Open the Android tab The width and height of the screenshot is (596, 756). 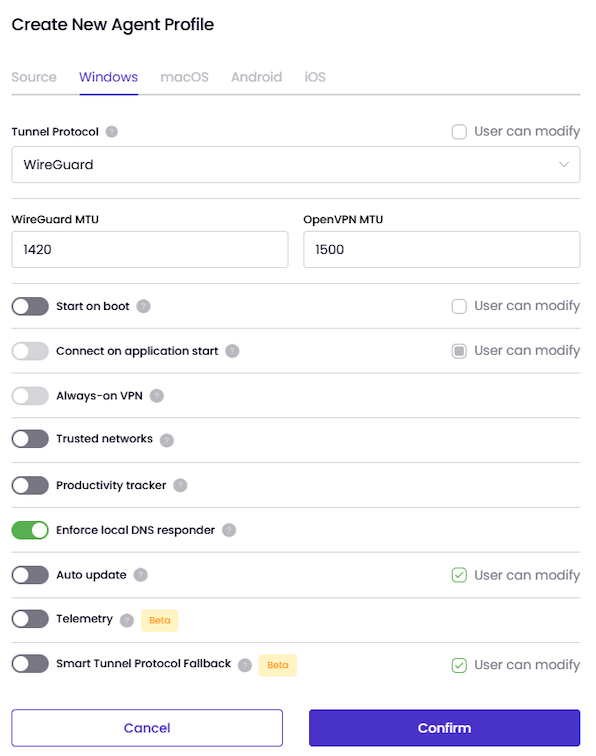(257, 77)
